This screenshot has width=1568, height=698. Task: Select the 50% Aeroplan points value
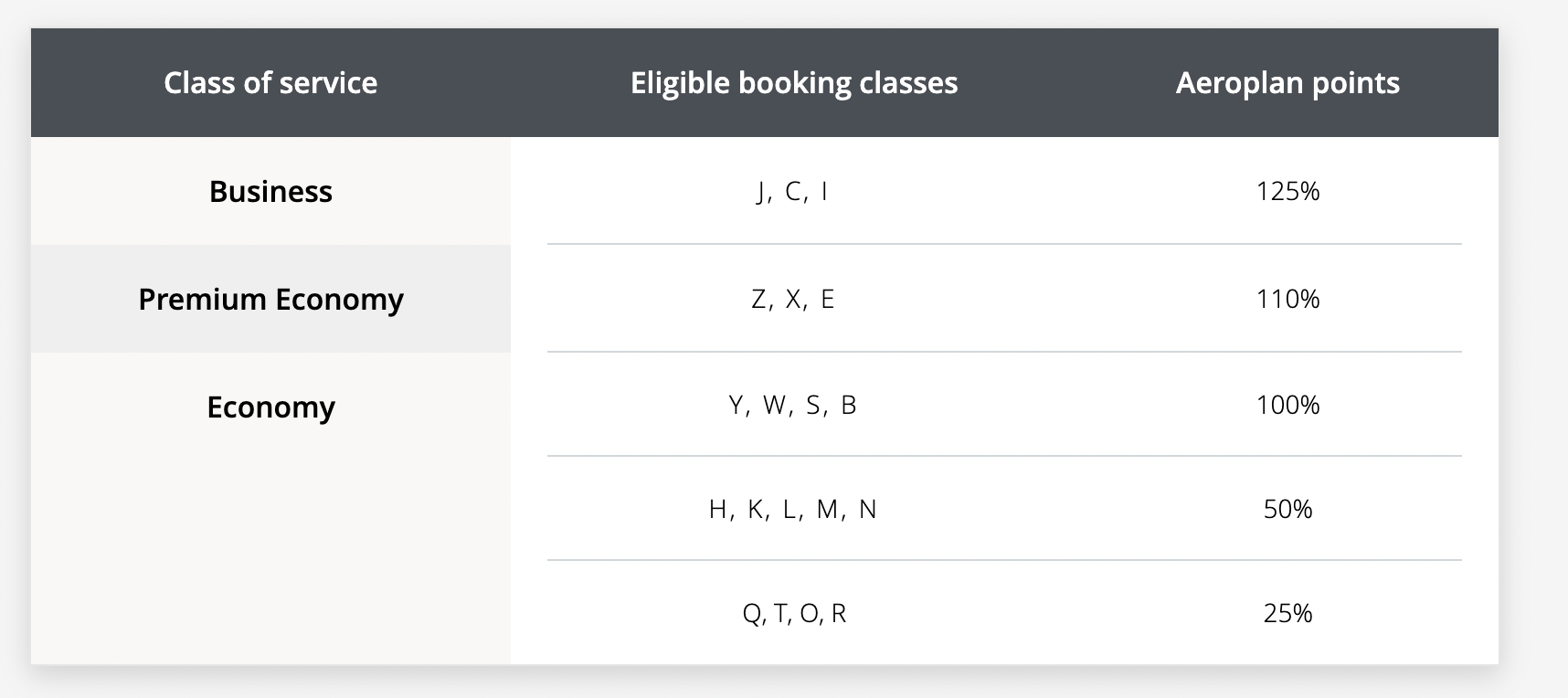pos(1287,509)
